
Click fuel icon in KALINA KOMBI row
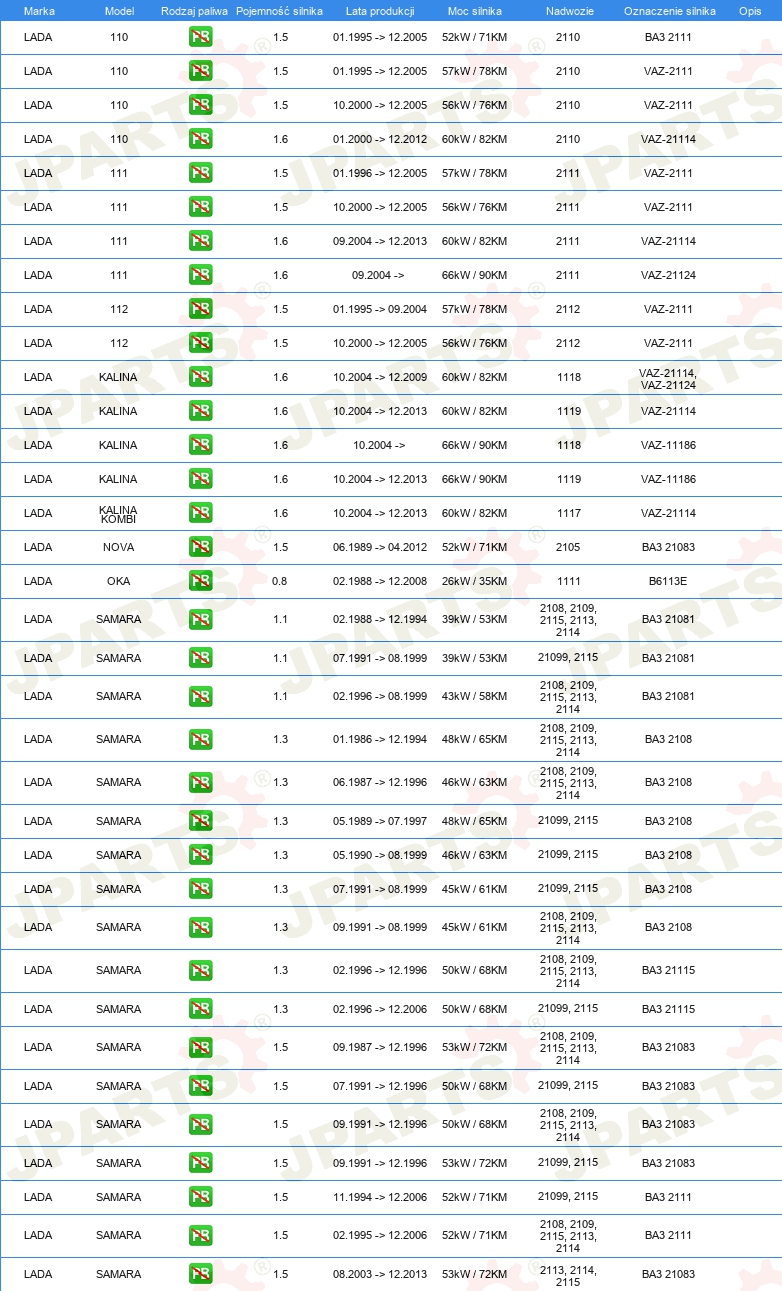pyautogui.click(x=200, y=514)
